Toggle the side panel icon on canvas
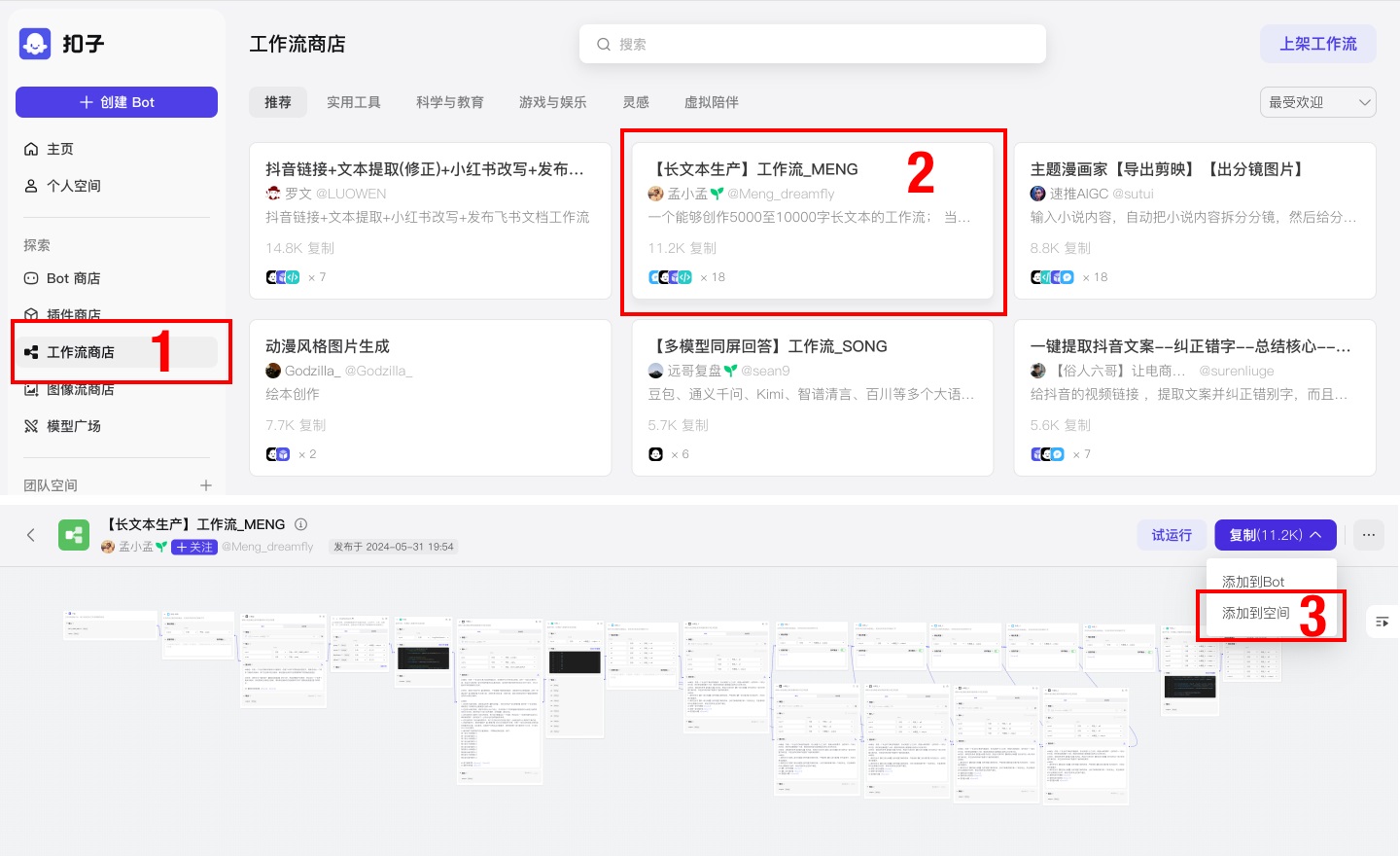1400x856 pixels. tap(1382, 622)
